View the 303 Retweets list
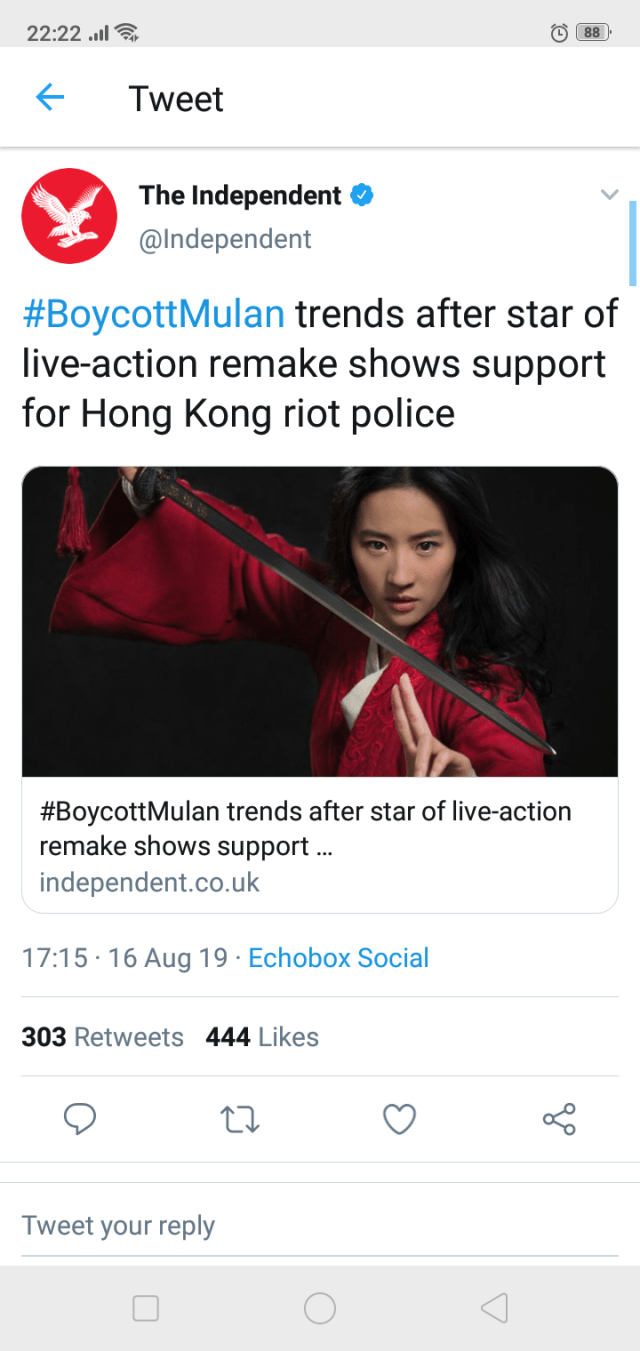 [103, 1037]
